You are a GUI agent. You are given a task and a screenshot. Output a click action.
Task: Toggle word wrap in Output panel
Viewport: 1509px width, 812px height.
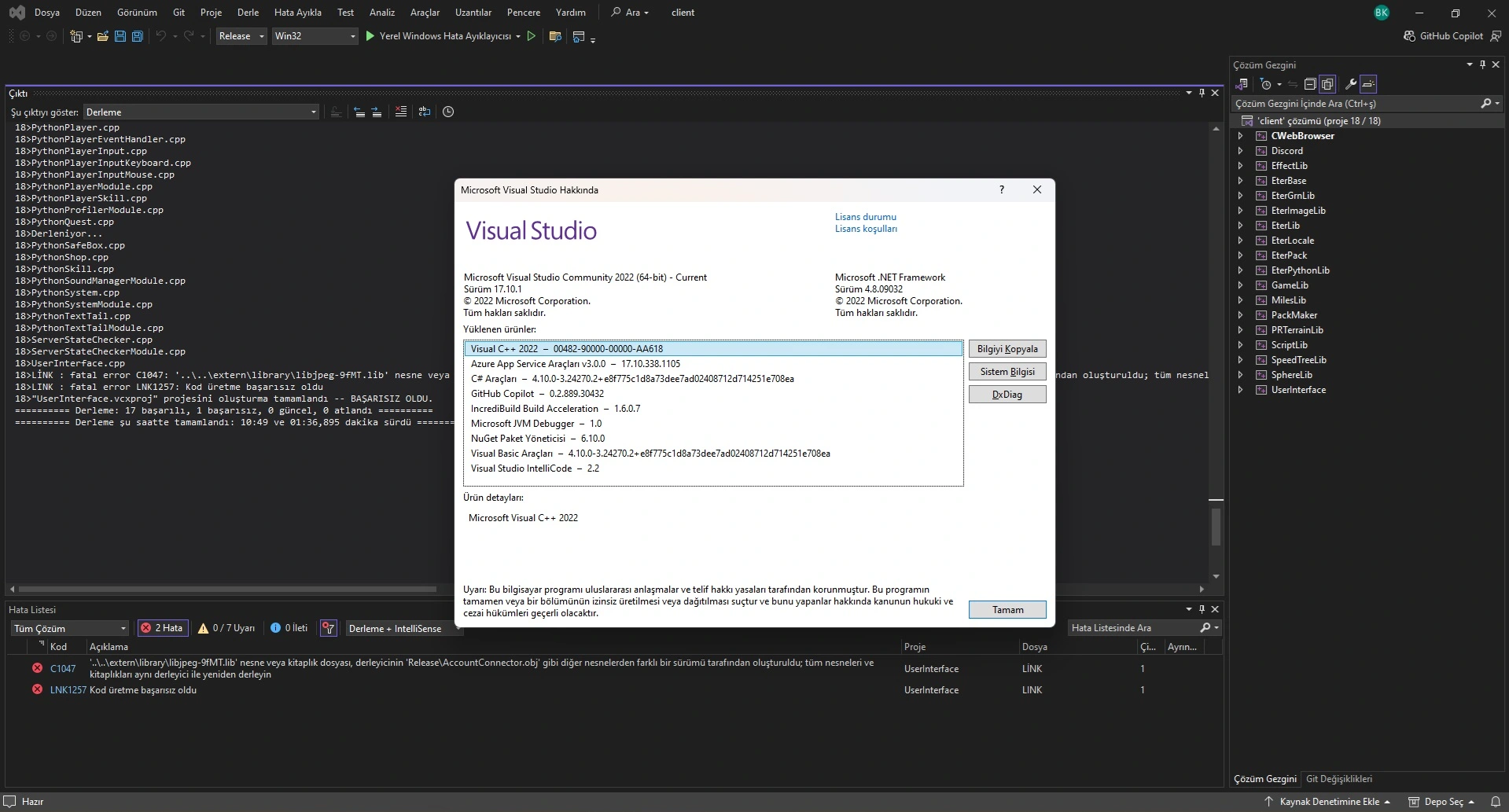pos(425,112)
